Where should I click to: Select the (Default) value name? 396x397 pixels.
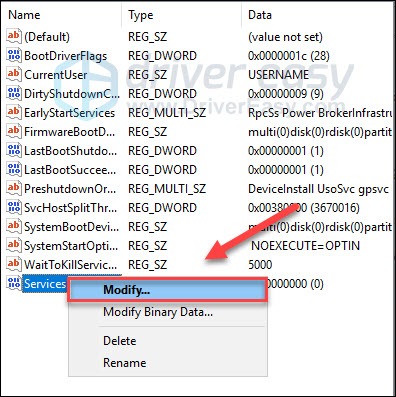coord(47,37)
